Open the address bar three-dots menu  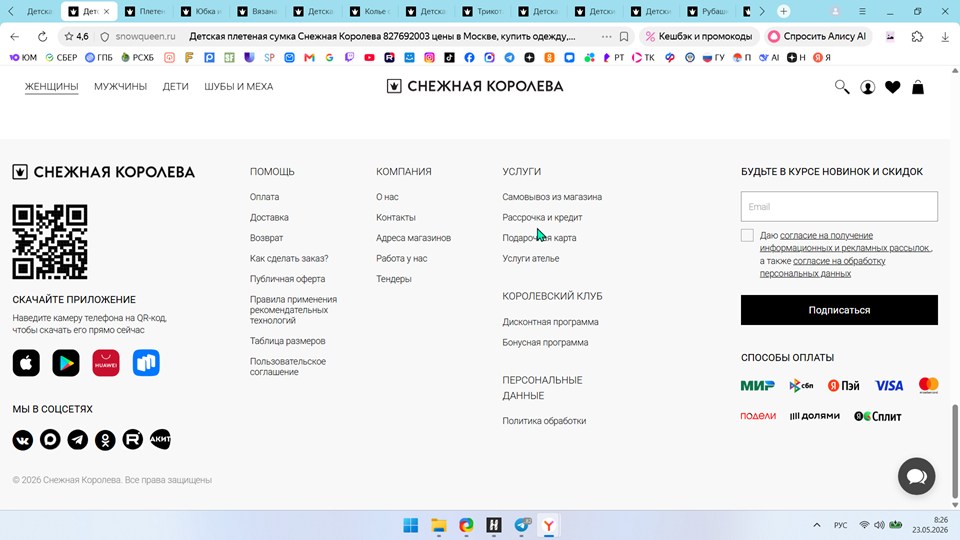click(x=606, y=37)
